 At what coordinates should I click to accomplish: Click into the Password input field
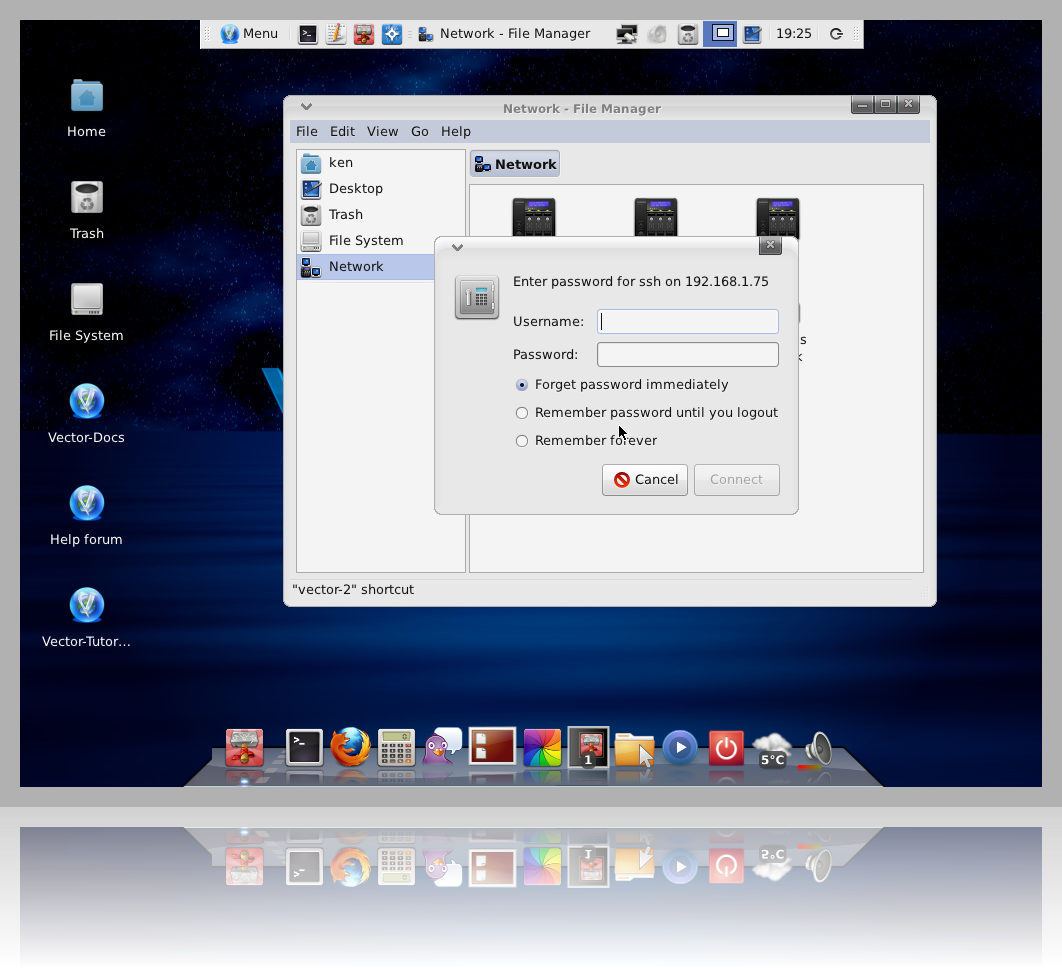point(688,355)
